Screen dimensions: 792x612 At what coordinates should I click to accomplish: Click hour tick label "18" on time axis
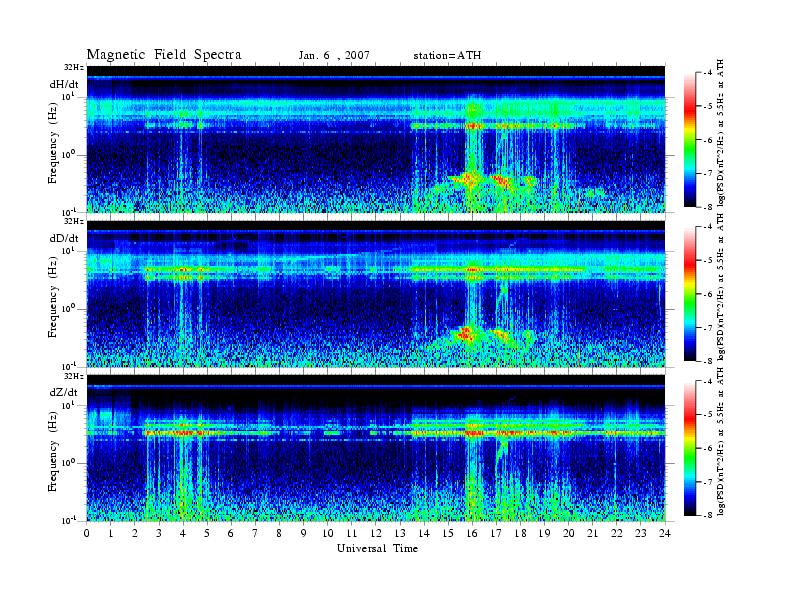click(x=520, y=533)
